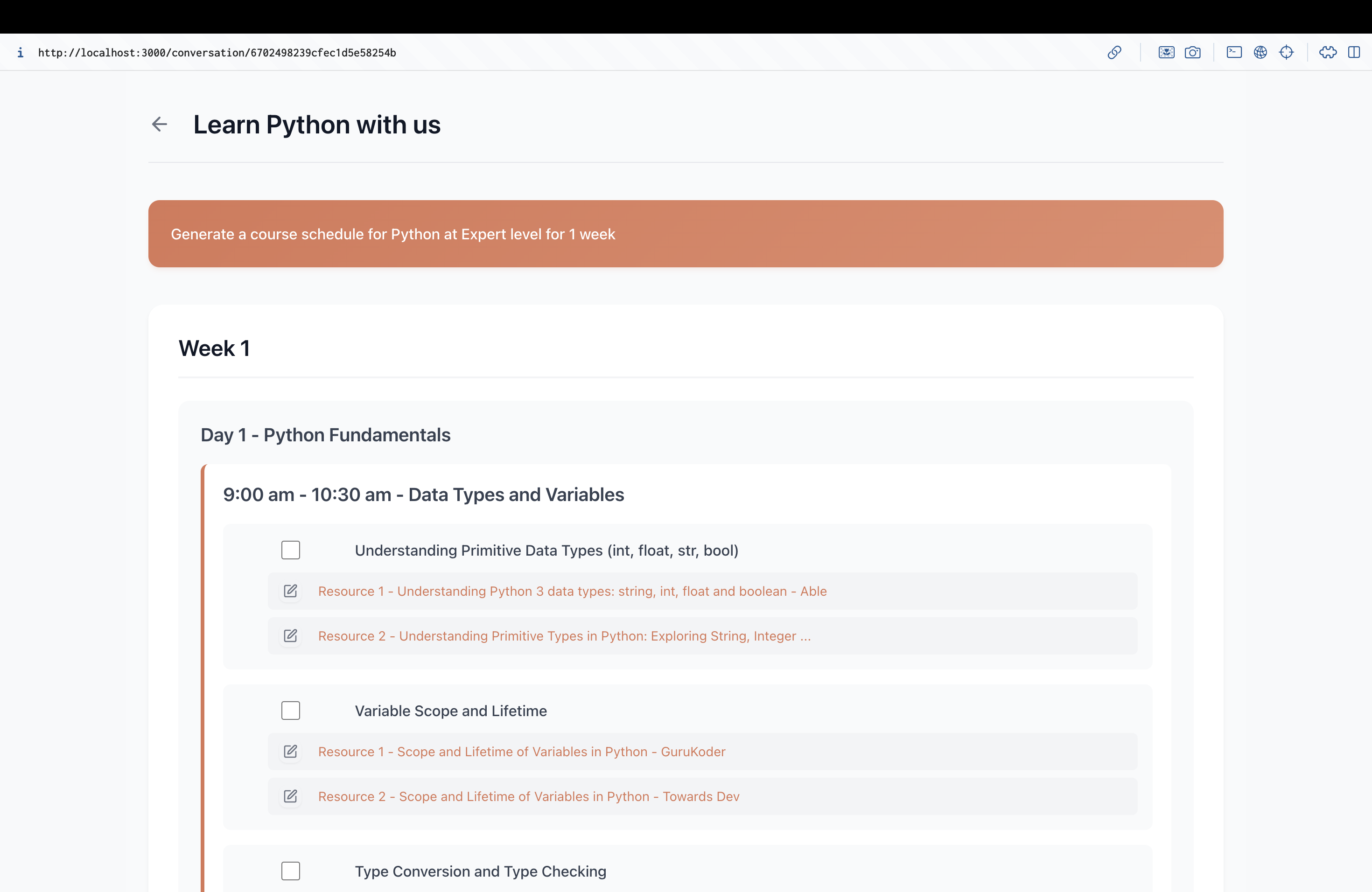Click the globe network icon
The image size is (1372, 892).
(1260, 52)
